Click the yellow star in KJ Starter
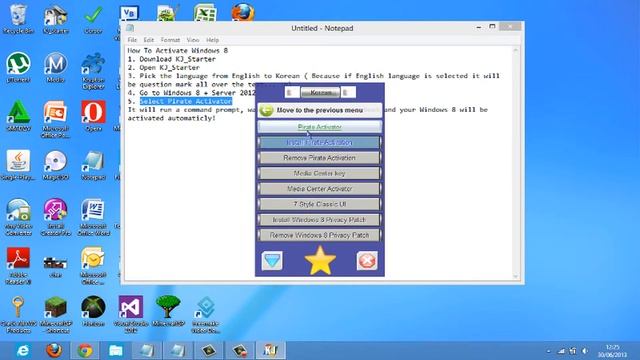Image resolution: width=640 pixels, height=360 pixels. point(320,260)
